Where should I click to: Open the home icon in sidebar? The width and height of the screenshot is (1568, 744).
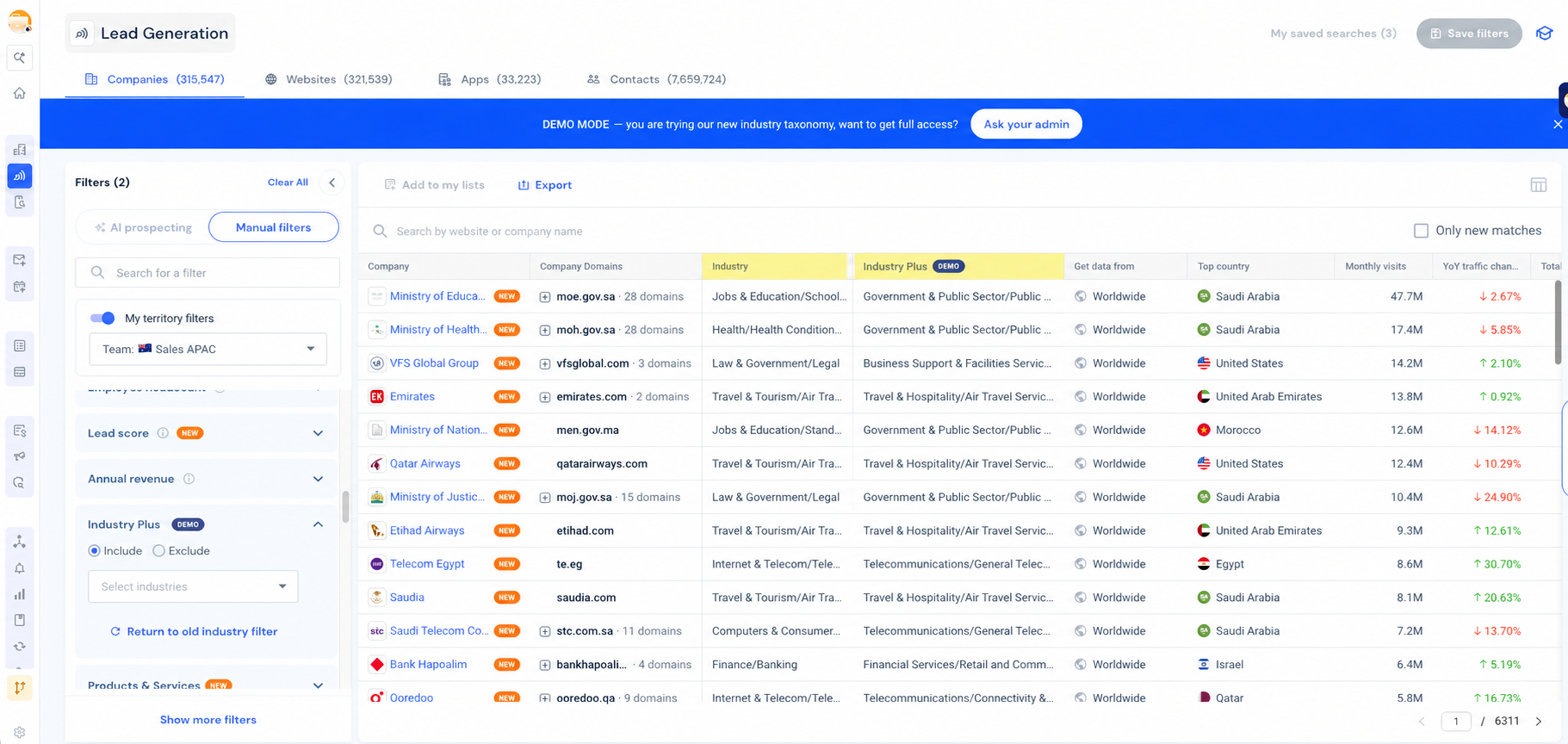click(x=19, y=93)
